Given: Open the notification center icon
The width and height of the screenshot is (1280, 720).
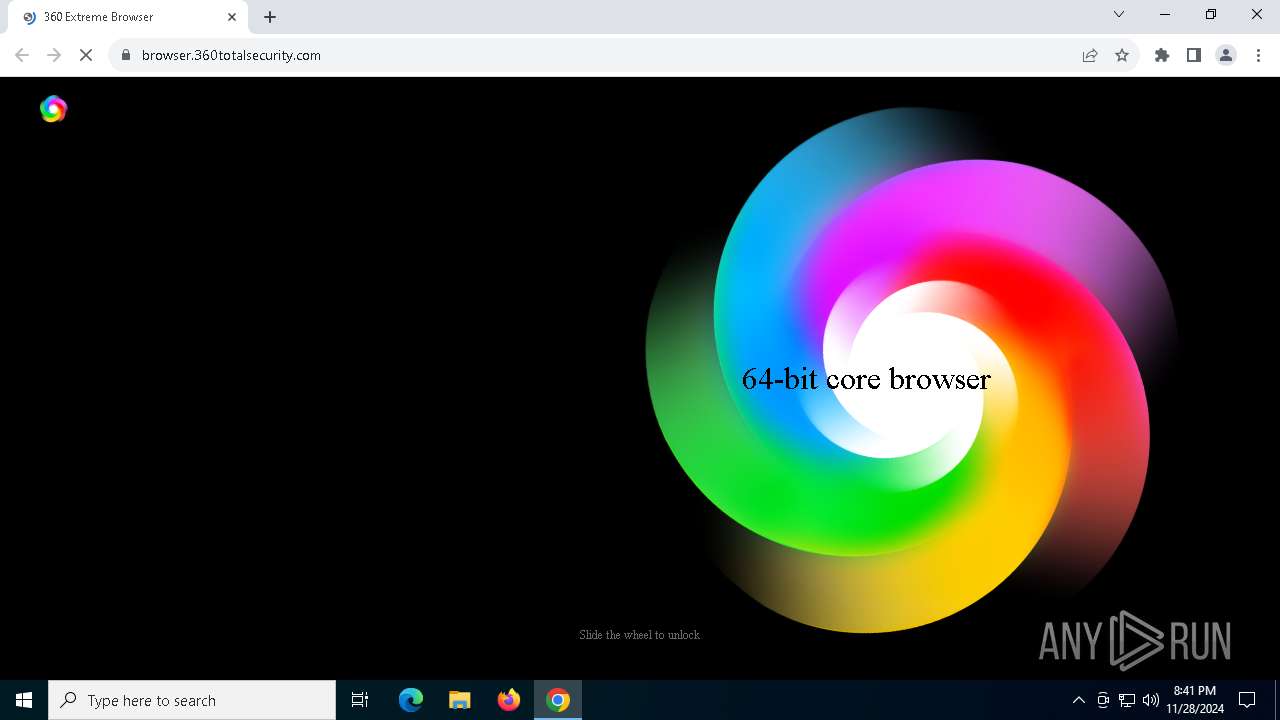Looking at the screenshot, I should tap(1247, 700).
